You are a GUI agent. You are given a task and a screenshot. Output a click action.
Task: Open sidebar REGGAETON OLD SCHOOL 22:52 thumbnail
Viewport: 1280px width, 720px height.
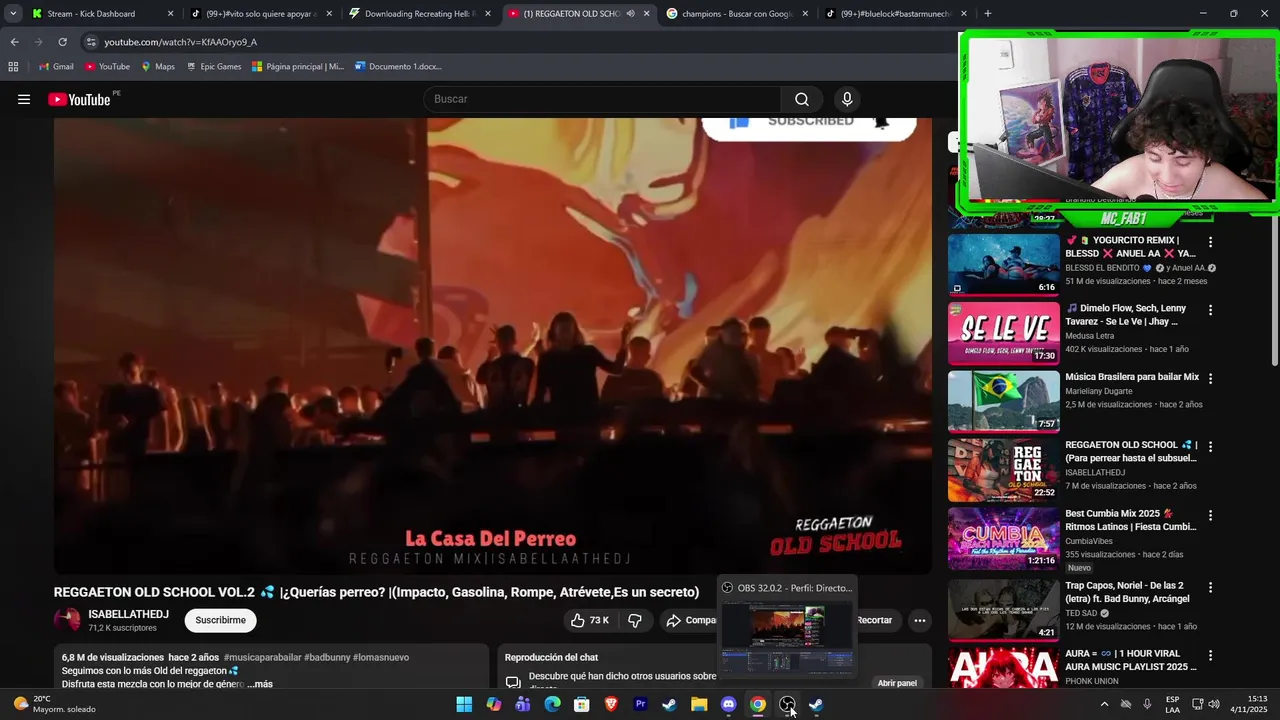pyautogui.click(x=1003, y=470)
